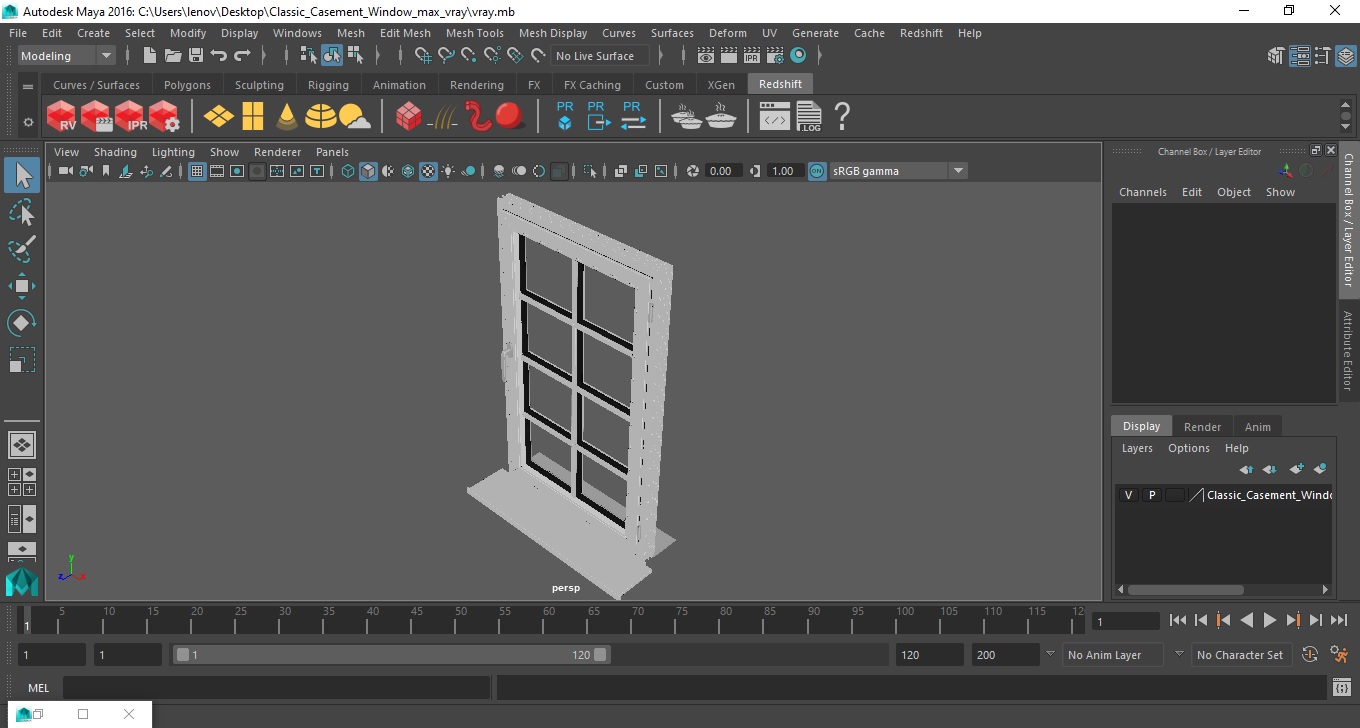
Task: Click the Open scene folder icon
Action: pos(173,56)
